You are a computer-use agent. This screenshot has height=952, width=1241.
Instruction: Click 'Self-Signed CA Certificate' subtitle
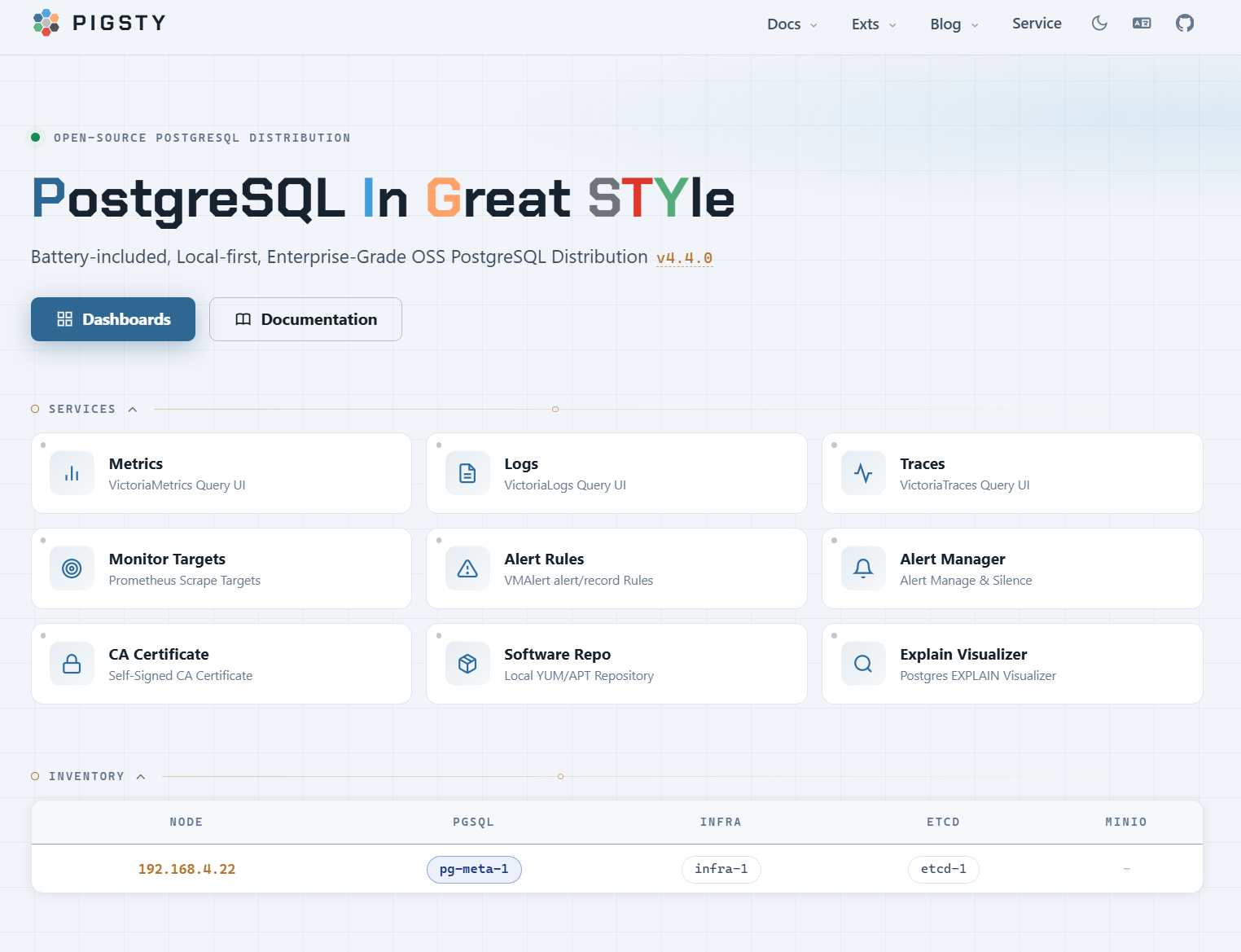181,676
